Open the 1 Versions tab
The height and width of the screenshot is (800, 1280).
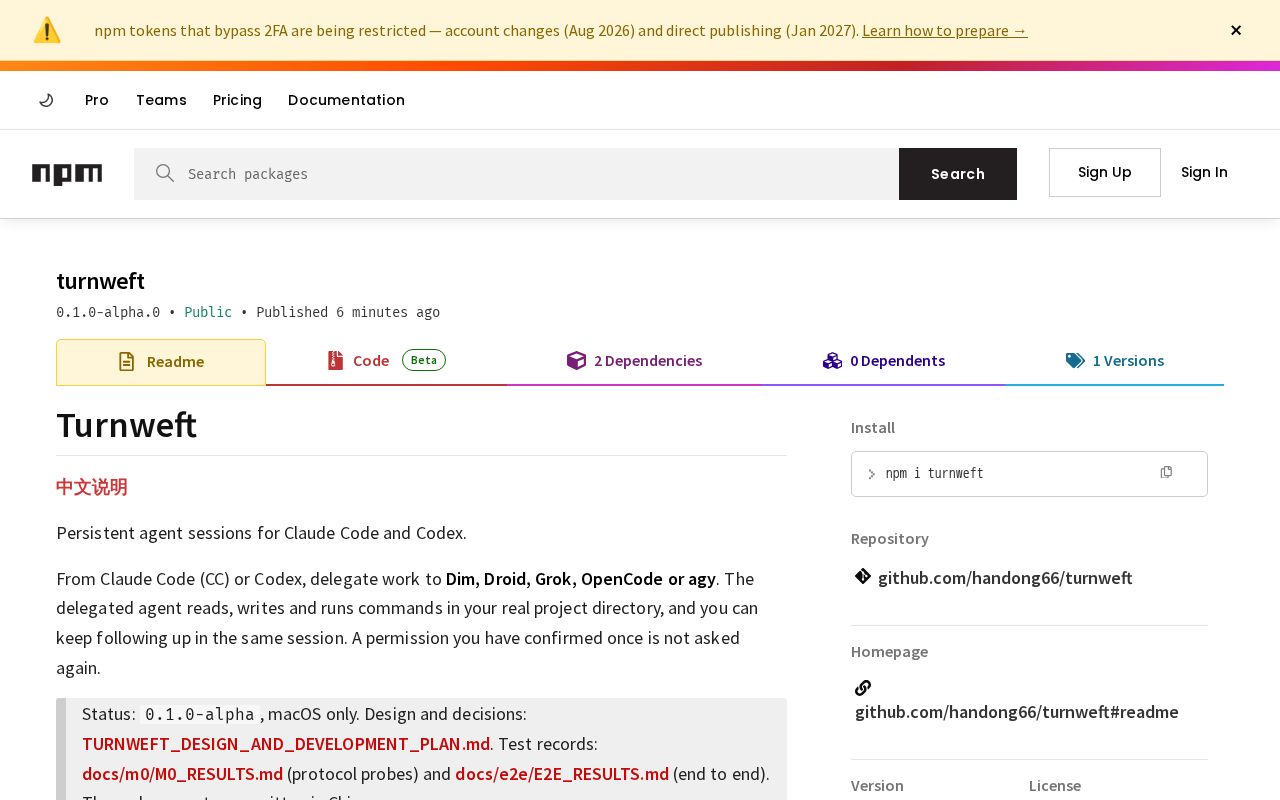click(1115, 361)
